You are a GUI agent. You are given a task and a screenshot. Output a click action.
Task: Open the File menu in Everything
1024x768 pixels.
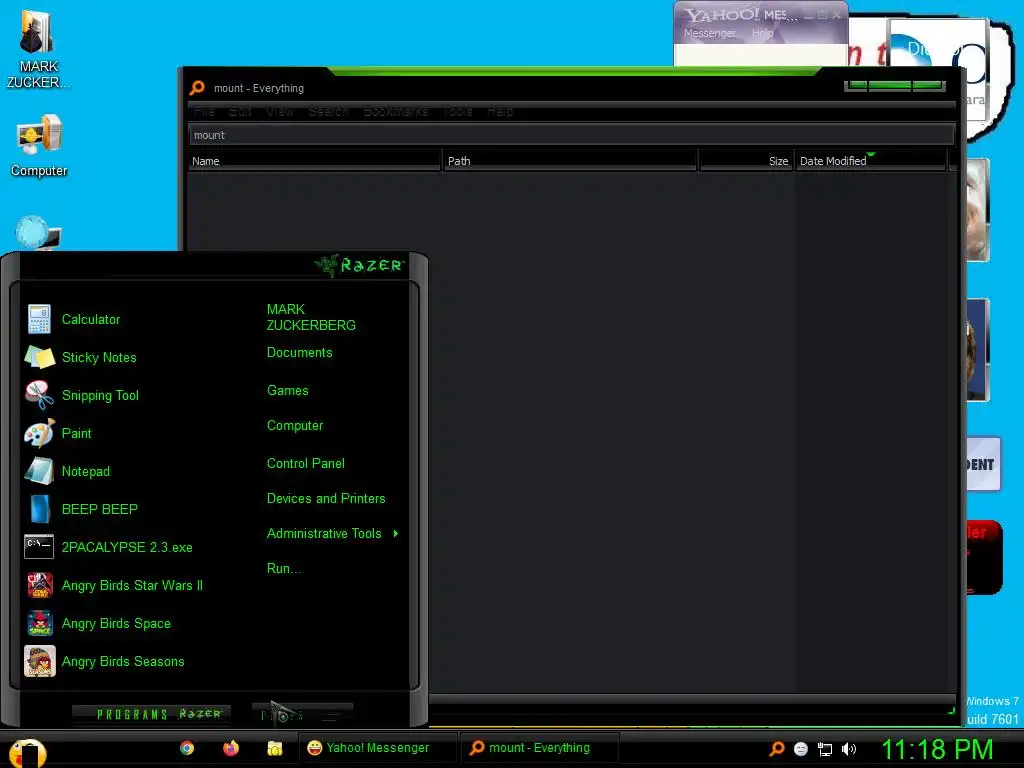pyautogui.click(x=204, y=112)
